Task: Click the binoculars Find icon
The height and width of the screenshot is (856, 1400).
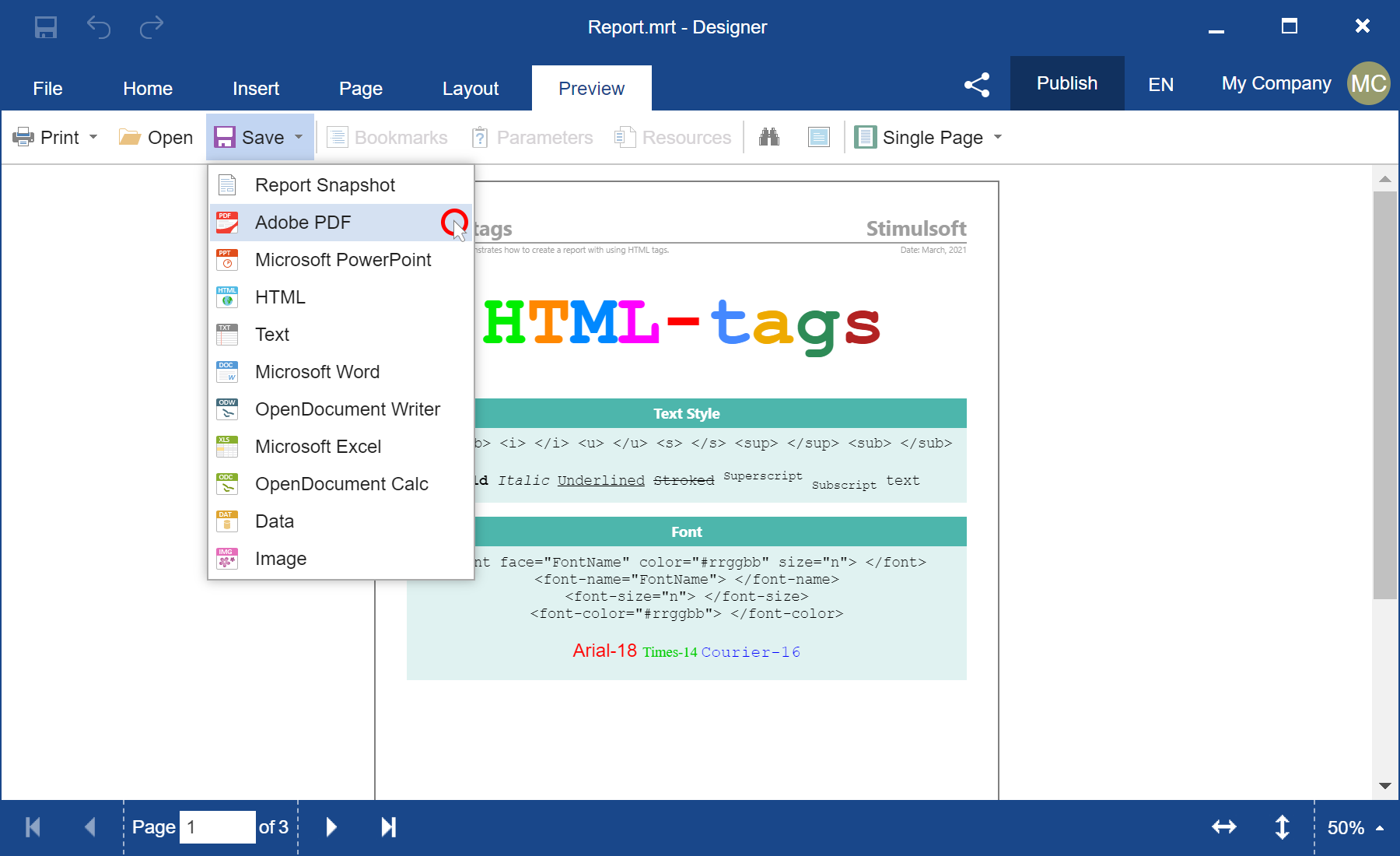Action: pyautogui.click(x=769, y=137)
